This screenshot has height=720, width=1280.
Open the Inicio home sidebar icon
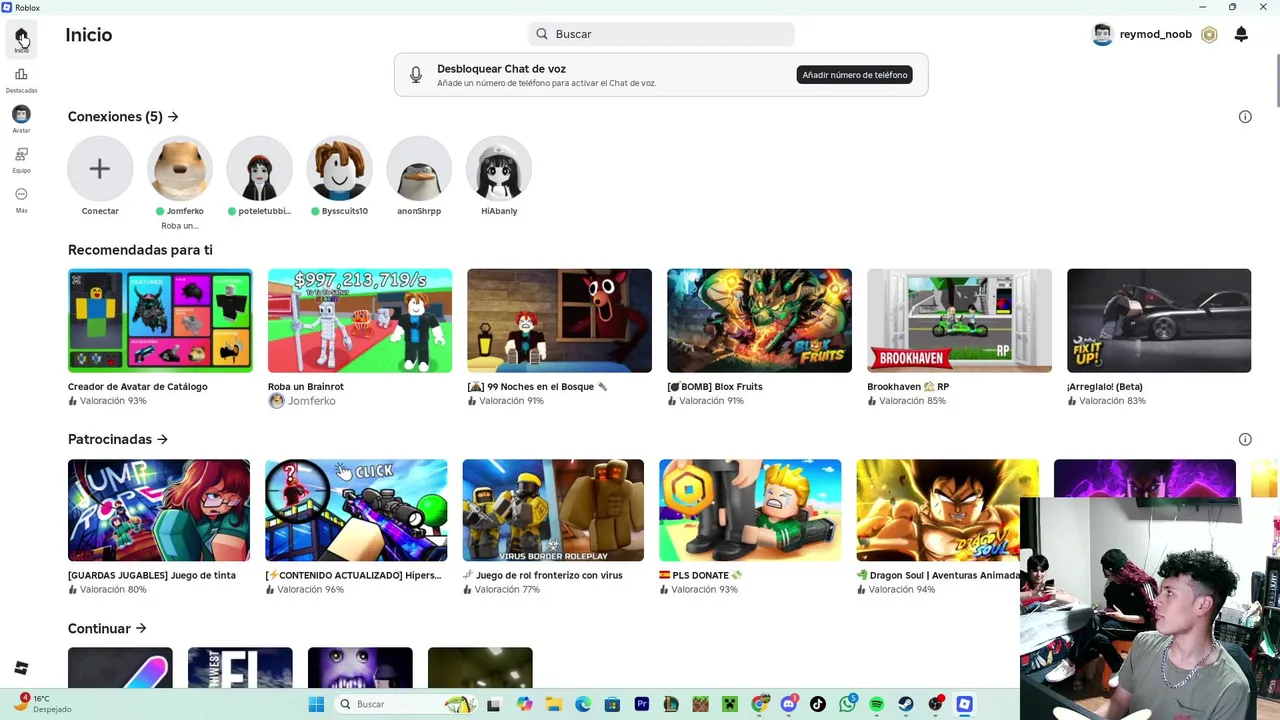pyautogui.click(x=21, y=38)
